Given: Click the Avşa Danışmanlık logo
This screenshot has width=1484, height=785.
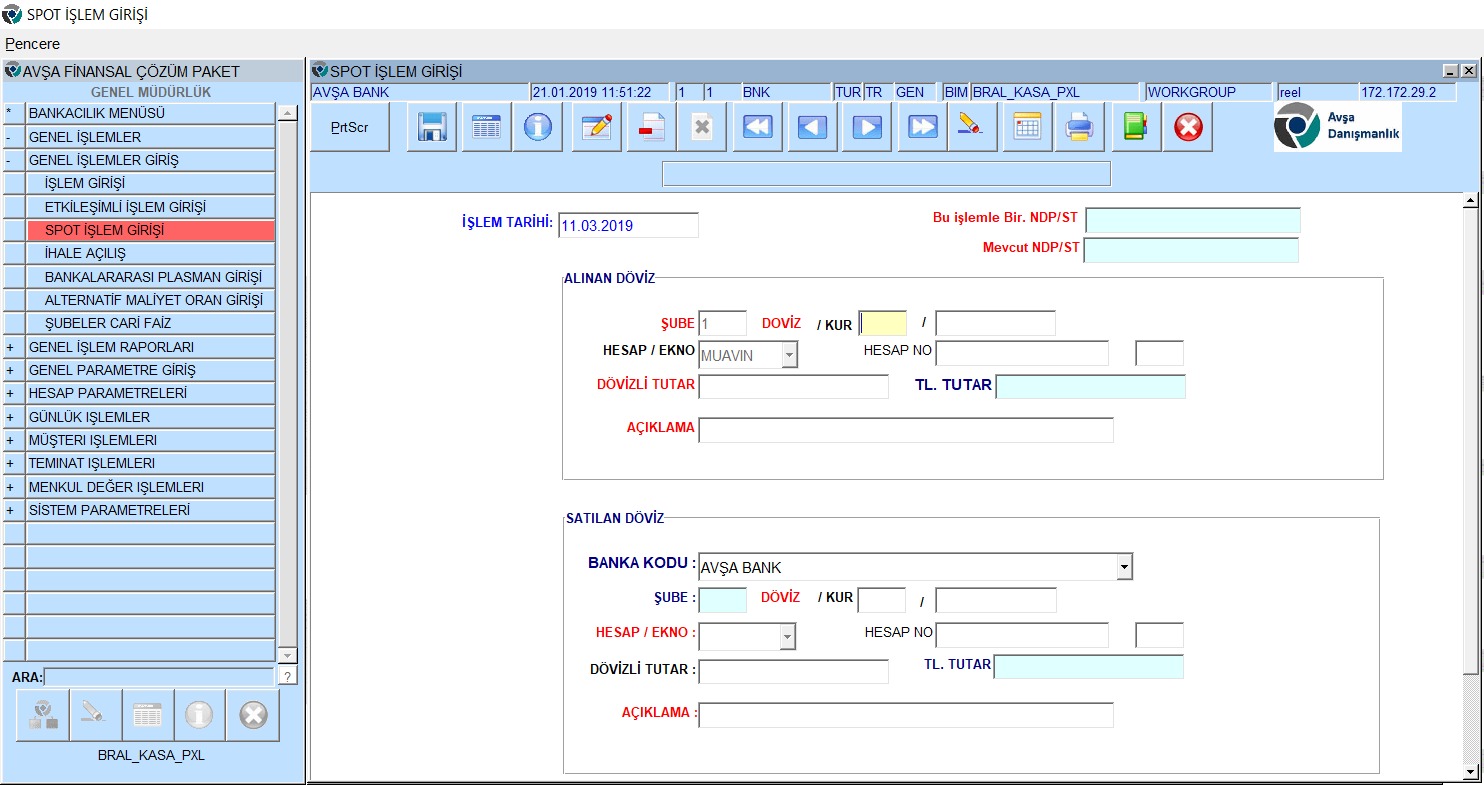Looking at the screenshot, I should [x=1337, y=127].
